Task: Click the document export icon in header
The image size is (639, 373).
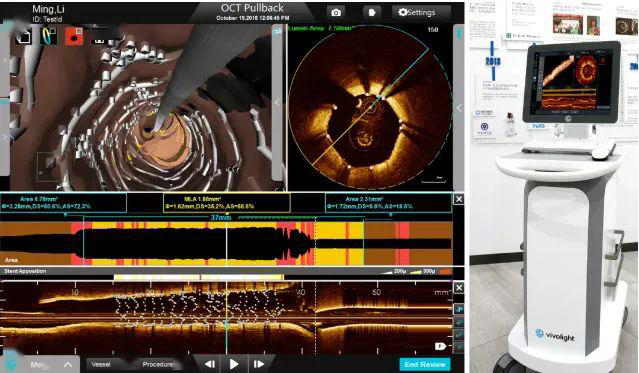Action: [372, 12]
